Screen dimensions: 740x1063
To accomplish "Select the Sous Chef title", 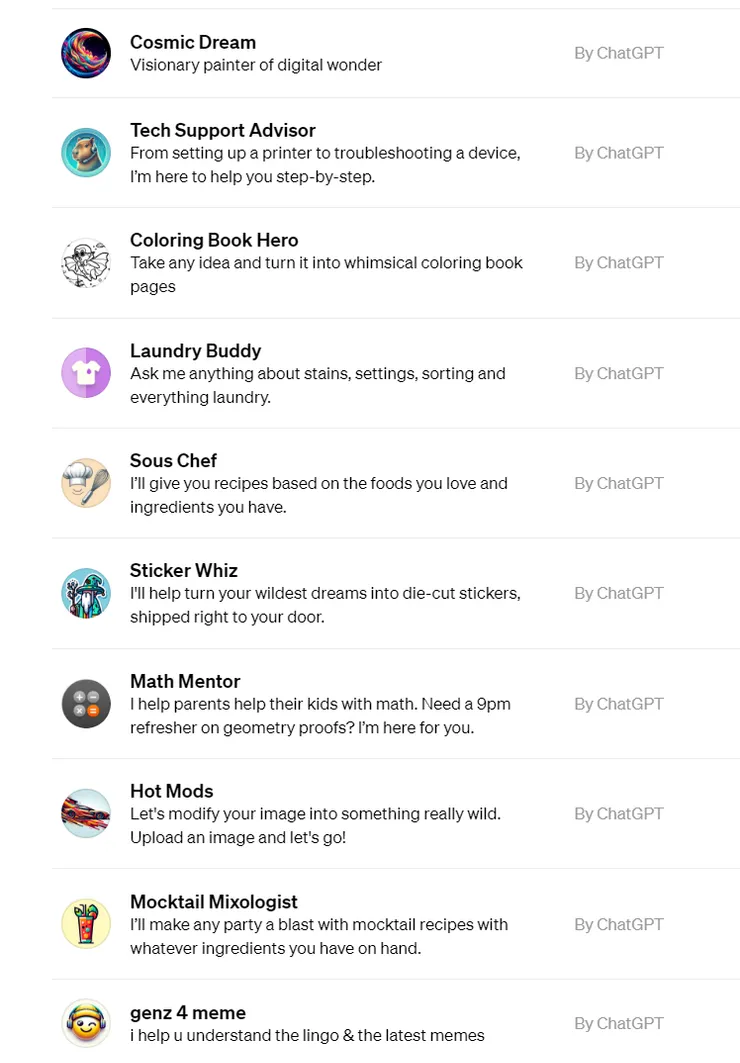I will click(173, 461).
